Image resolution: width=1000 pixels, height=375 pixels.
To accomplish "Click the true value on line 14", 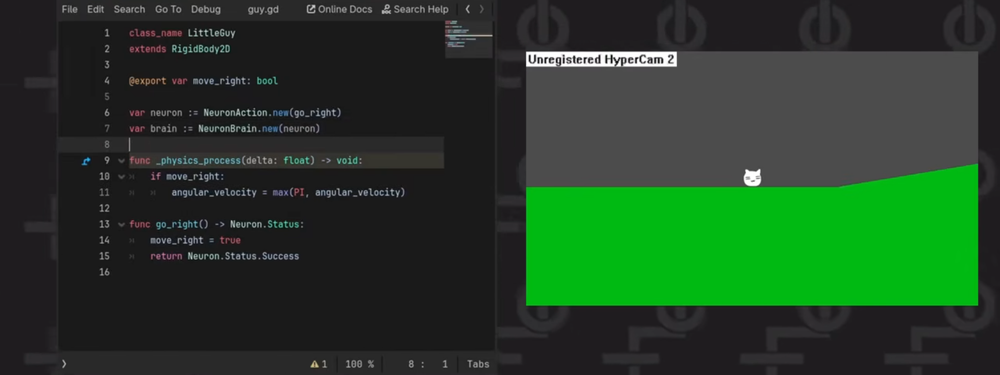I will coord(230,240).
